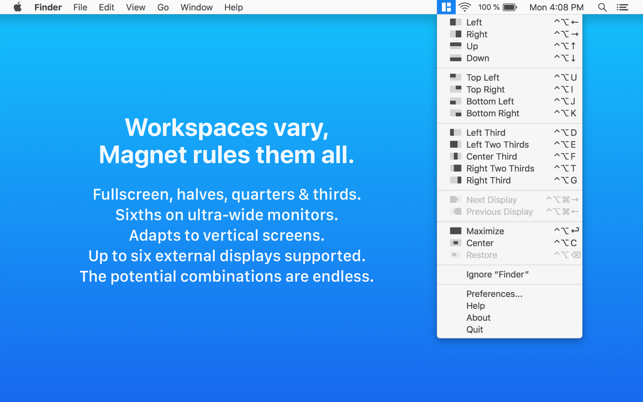Open the Finder File menu
Image resolution: width=643 pixels, height=402 pixels.
[80, 7]
